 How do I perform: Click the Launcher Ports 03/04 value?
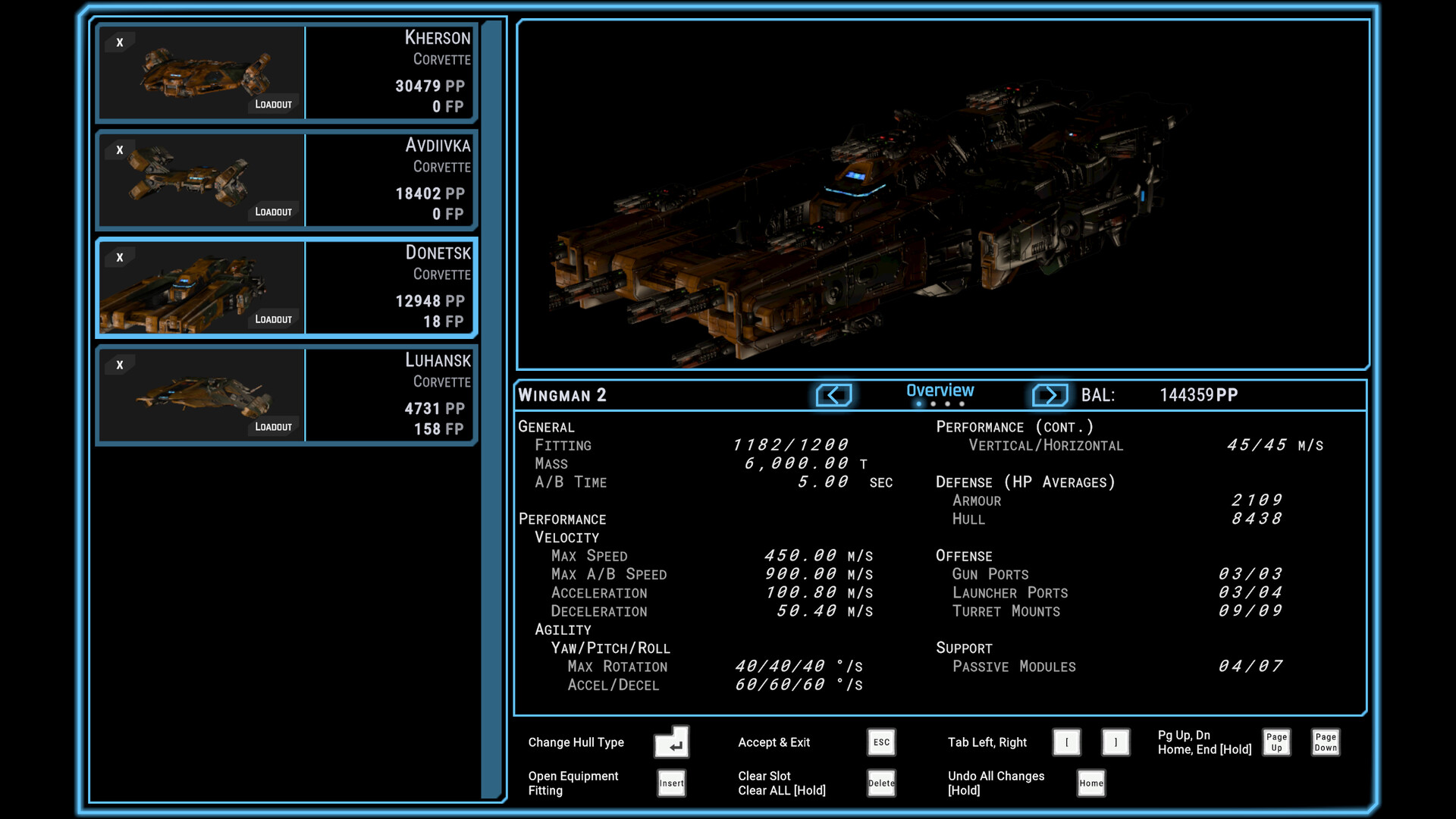(x=1250, y=592)
